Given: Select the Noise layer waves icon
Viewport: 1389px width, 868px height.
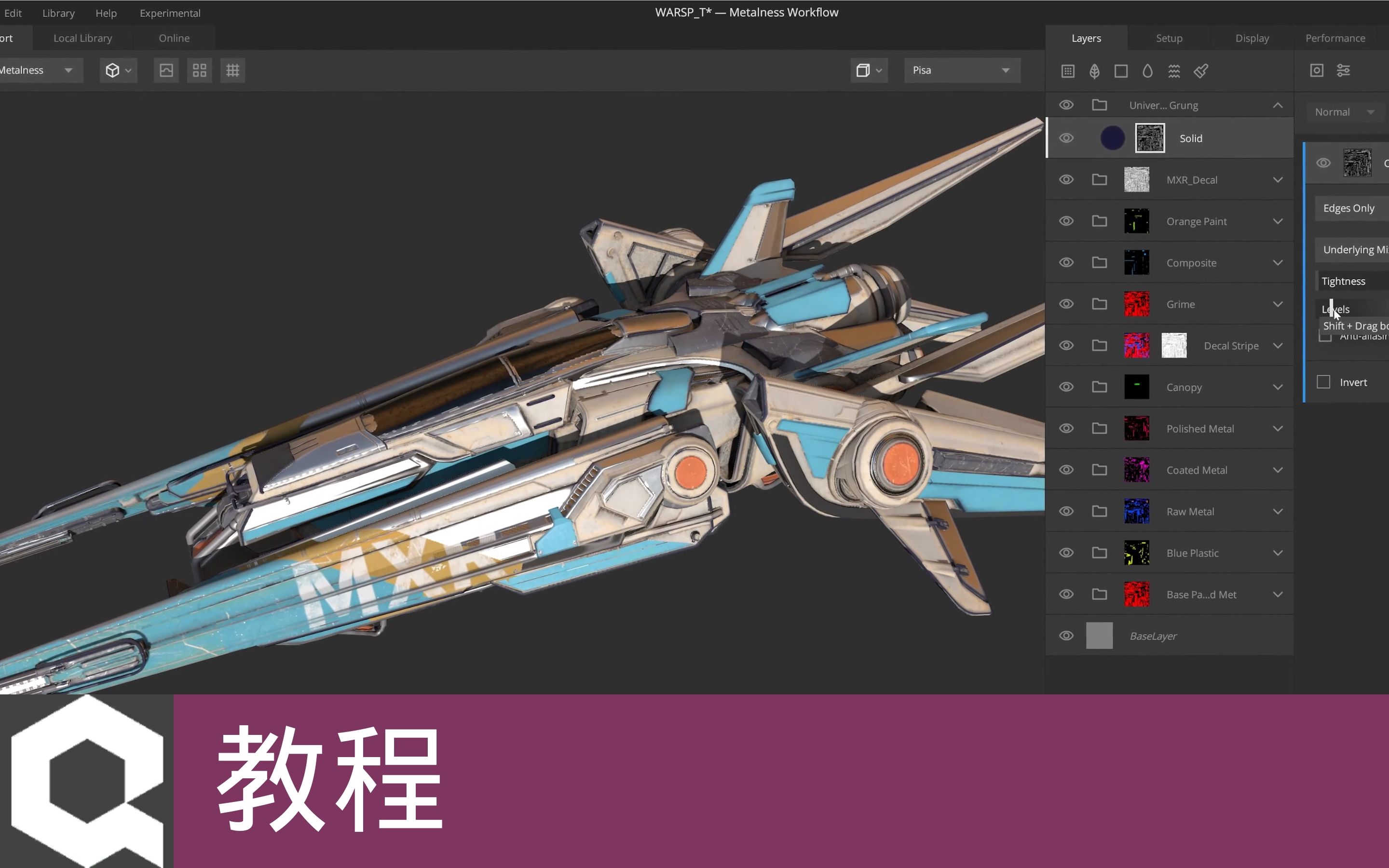Looking at the screenshot, I should 1174,70.
